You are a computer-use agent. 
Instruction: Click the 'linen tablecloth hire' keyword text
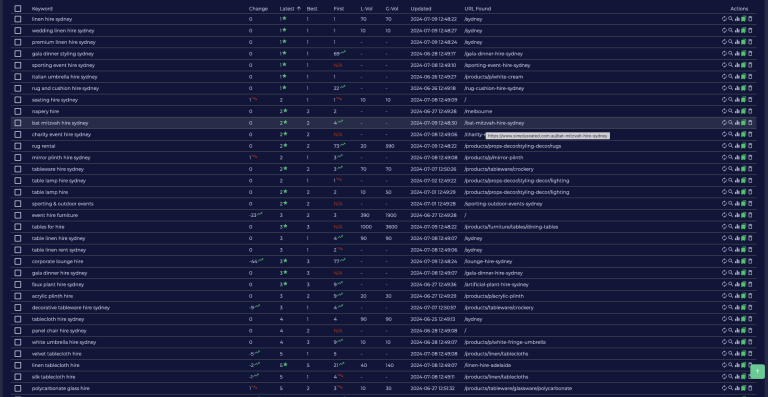55,365
